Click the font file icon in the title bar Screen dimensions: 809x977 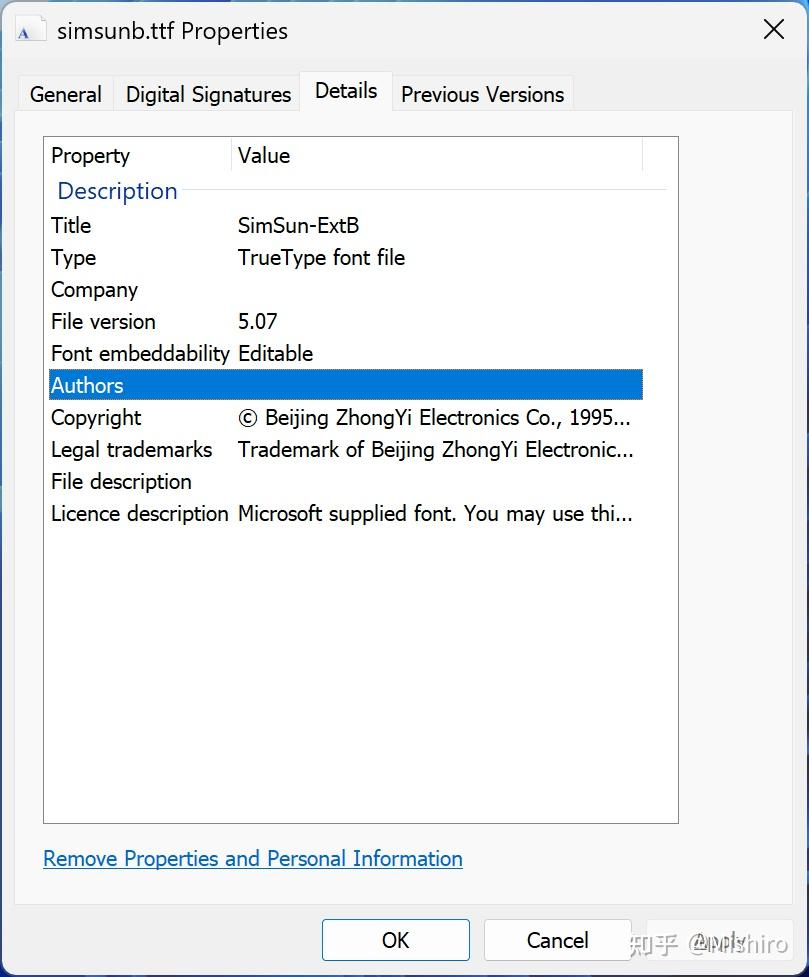pos(28,29)
